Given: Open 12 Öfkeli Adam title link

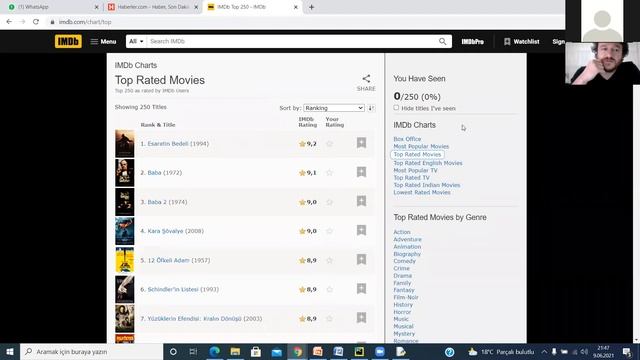Looking at the screenshot, I should [169, 260].
